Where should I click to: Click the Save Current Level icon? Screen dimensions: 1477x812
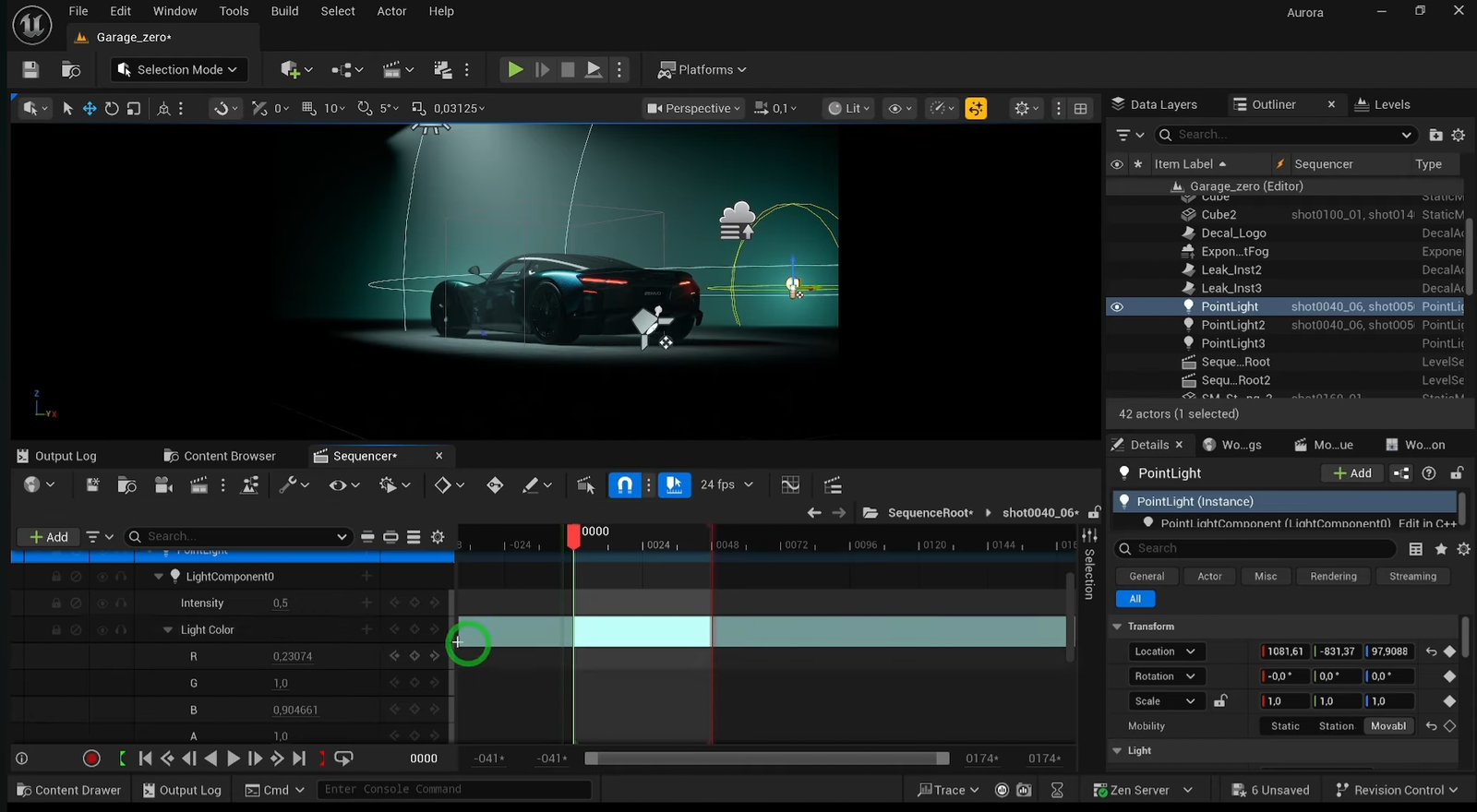point(30,70)
